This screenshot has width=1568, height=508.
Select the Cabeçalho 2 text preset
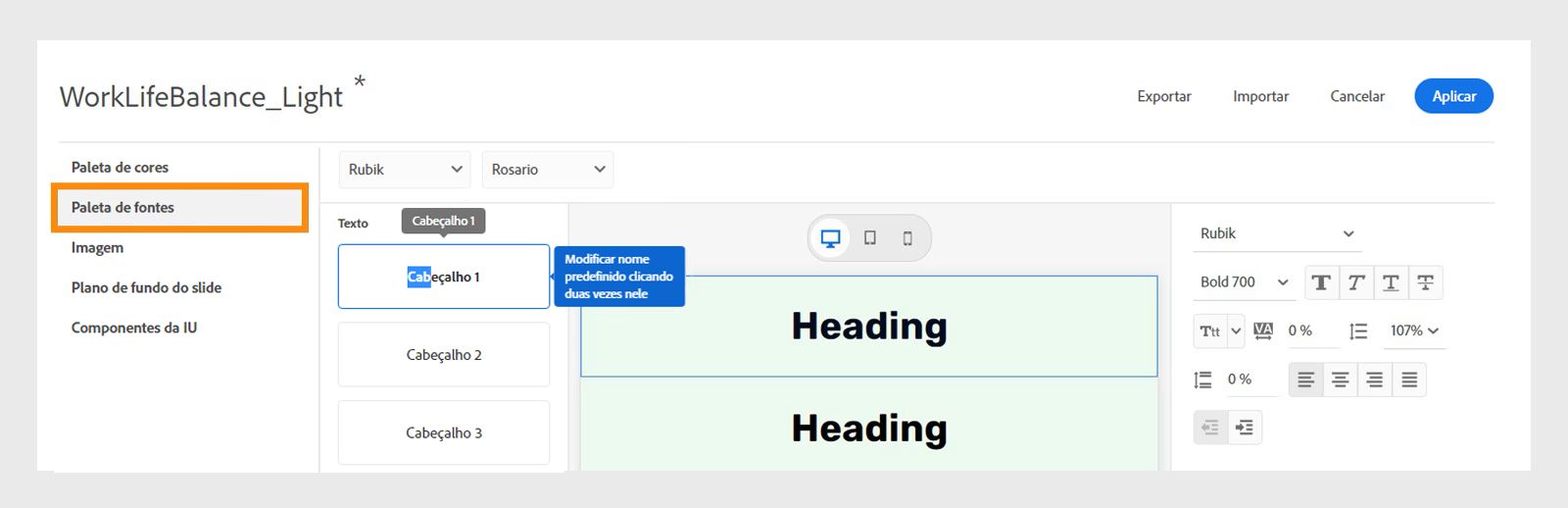[x=444, y=355]
